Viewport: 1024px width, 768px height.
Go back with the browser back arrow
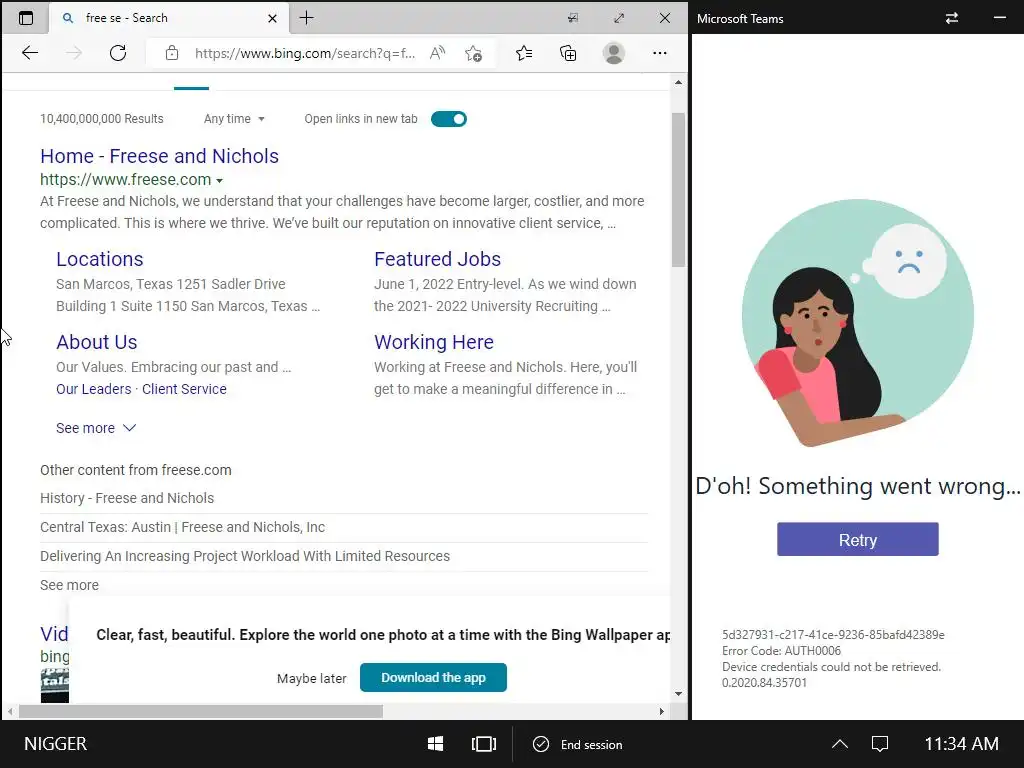30,53
